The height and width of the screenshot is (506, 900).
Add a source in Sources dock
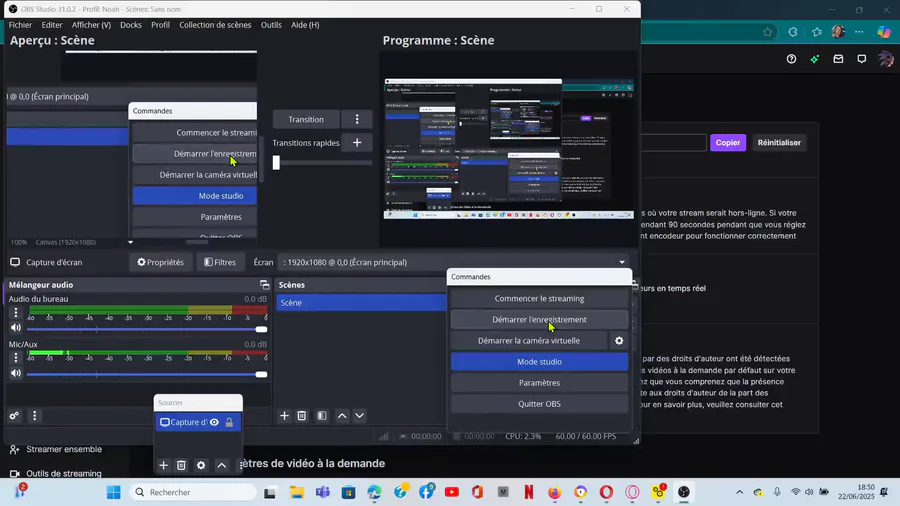tap(163, 465)
